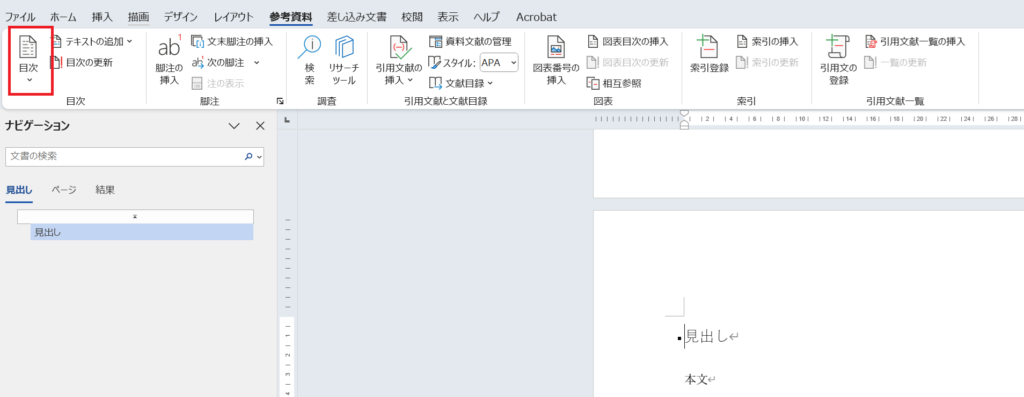Viewport: 1024px width, 397px height.
Task: Open the リサーチツール researcher
Action: pyautogui.click(x=344, y=59)
